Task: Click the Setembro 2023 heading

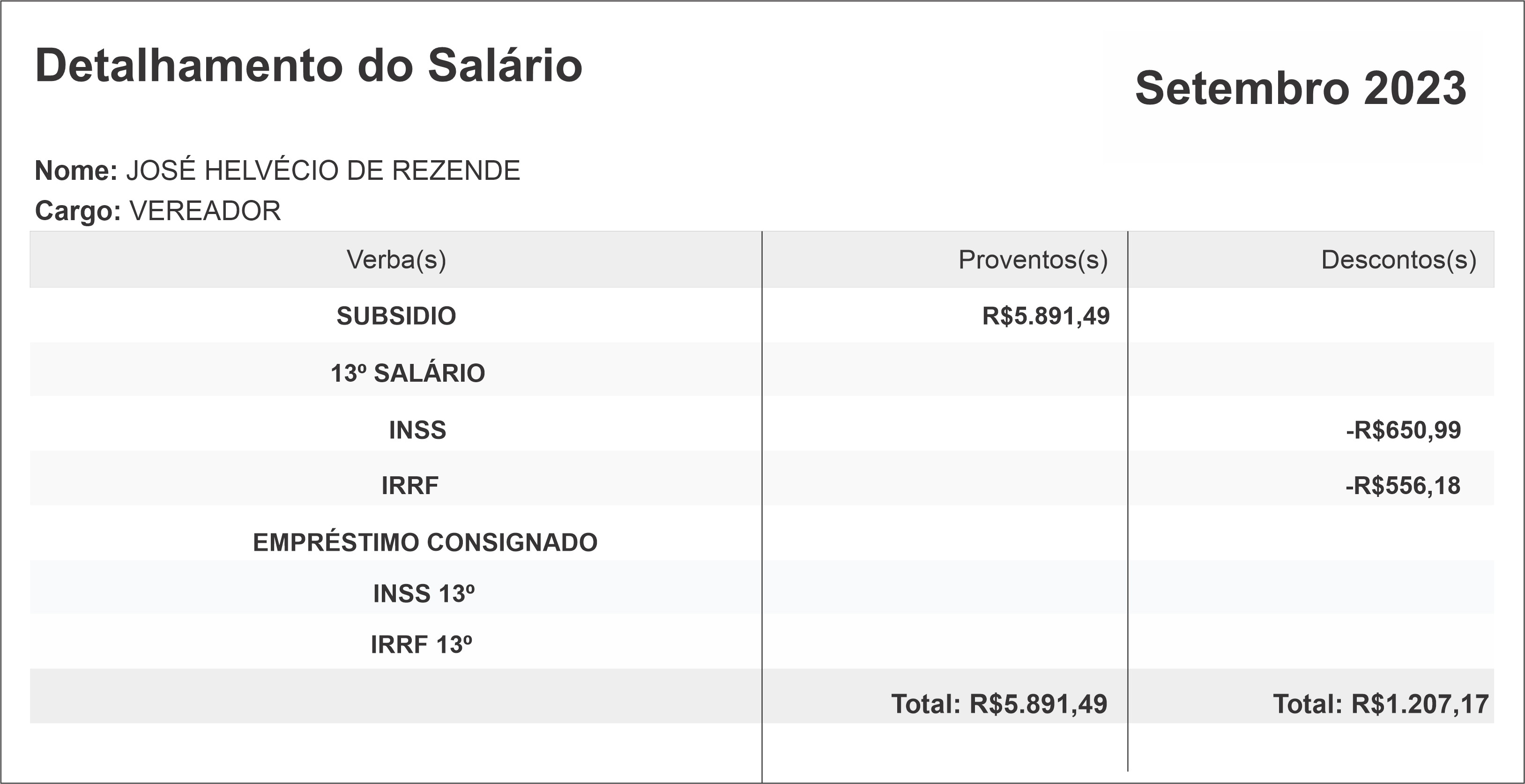Action: coord(1300,88)
